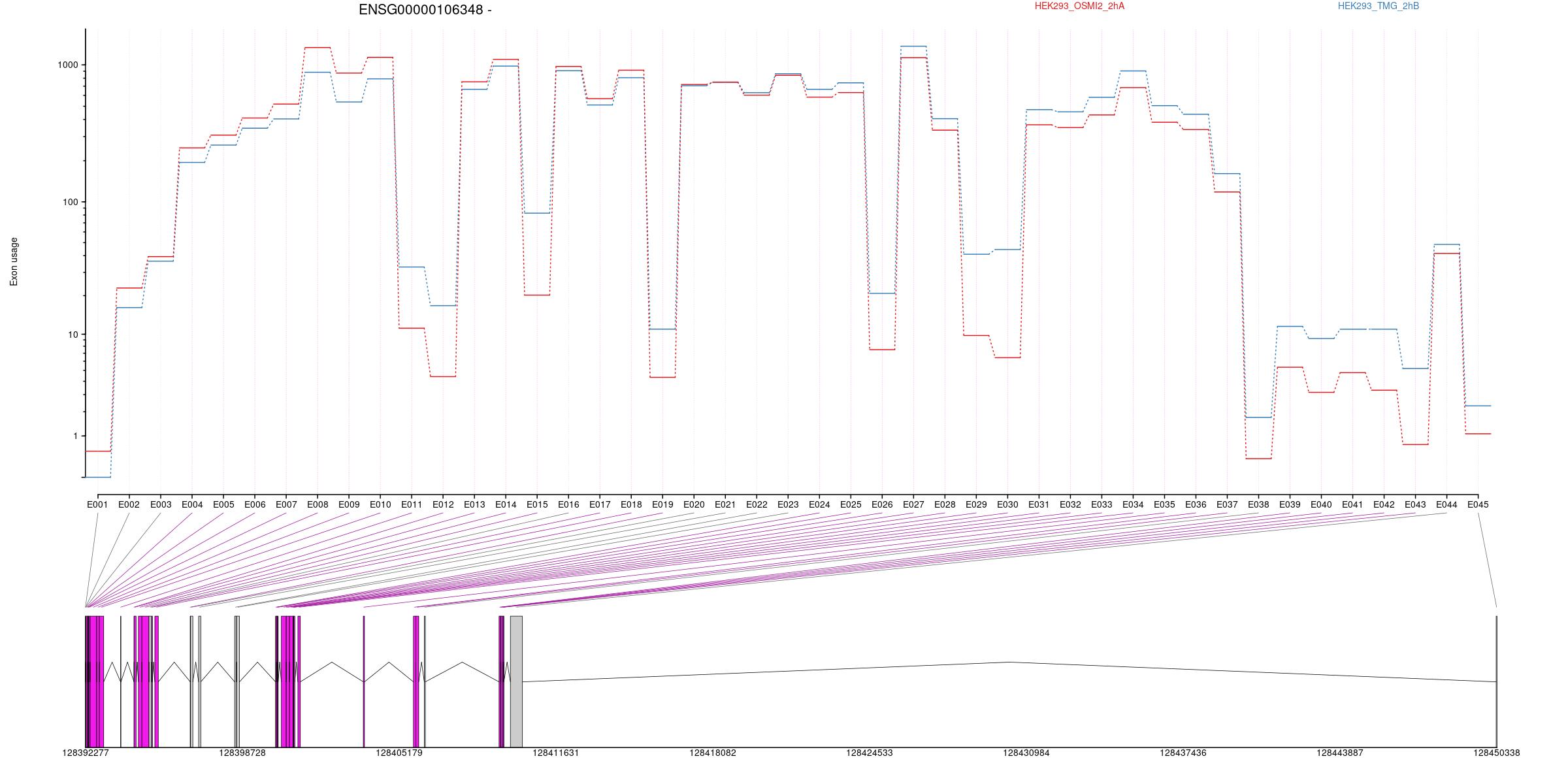The height and width of the screenshot is (784, 1568).
Task: Select the HEK293_TMG_2hB legend label
Action: tap(1379, 6)
